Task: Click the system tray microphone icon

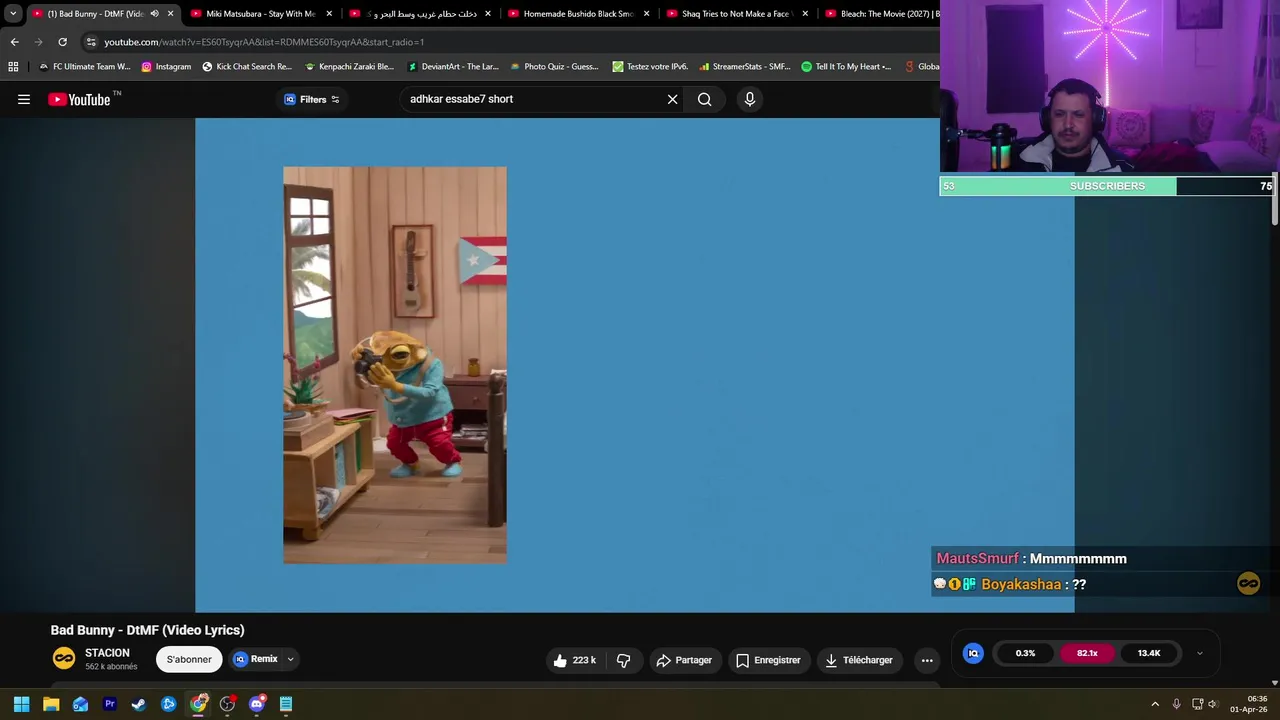Action: [1176, 704]
